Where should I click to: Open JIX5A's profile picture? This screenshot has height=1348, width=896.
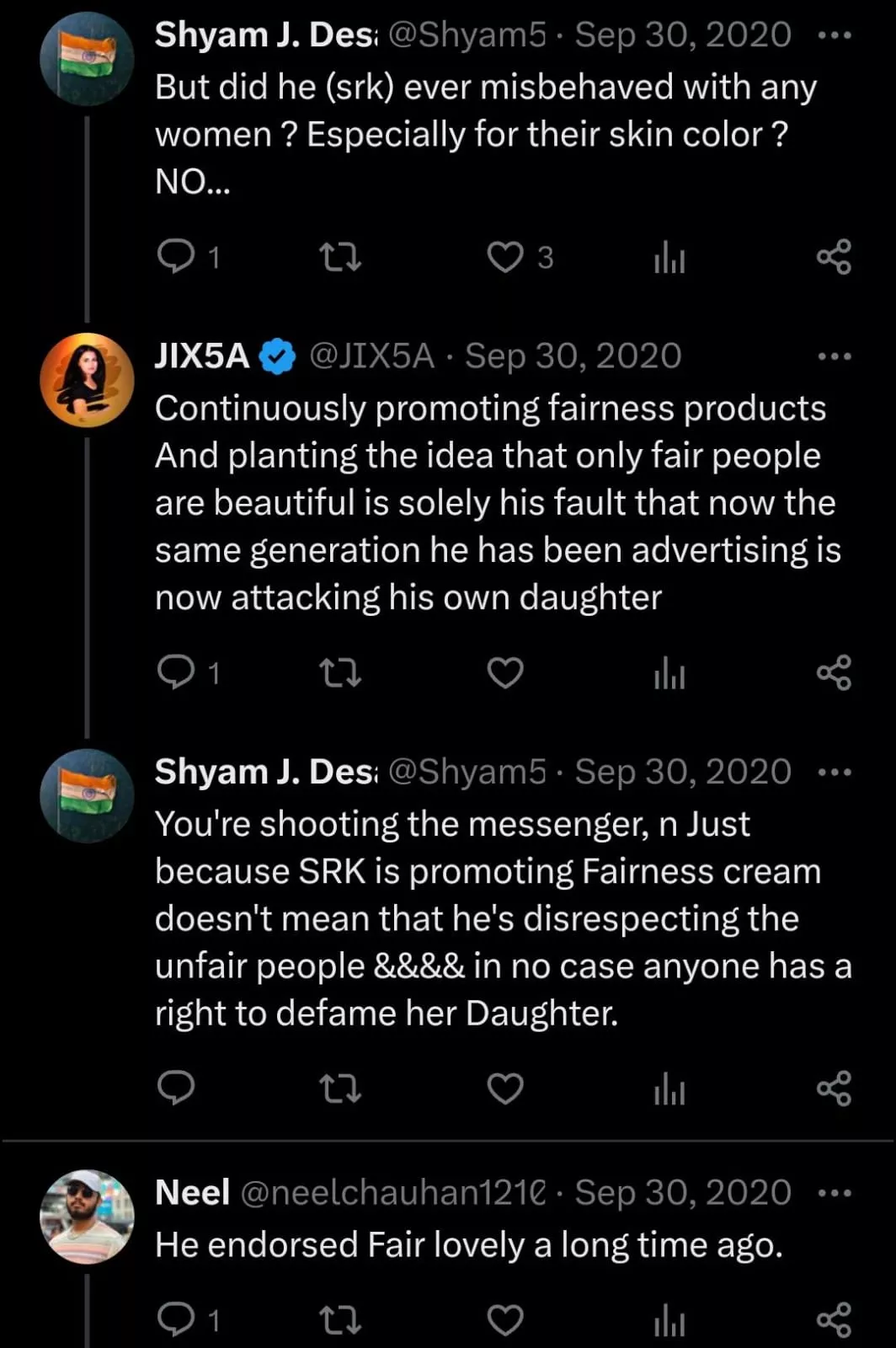point(87,379)
